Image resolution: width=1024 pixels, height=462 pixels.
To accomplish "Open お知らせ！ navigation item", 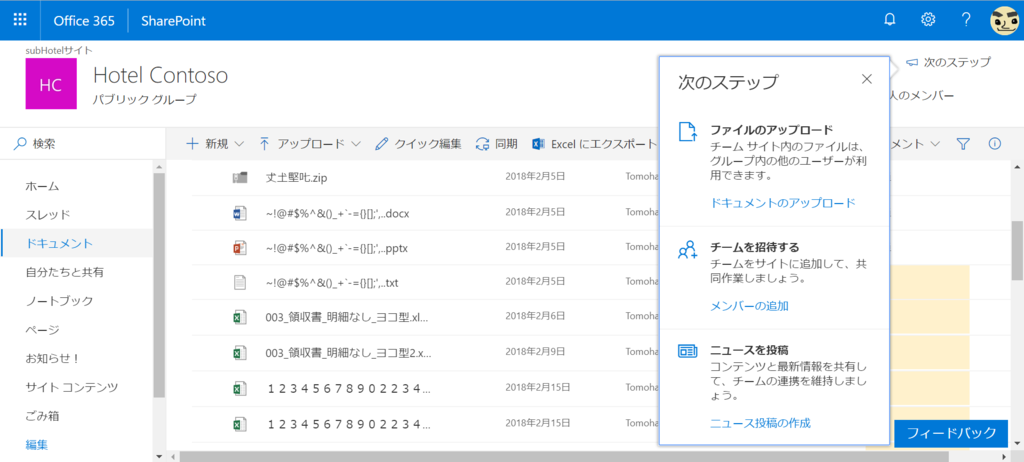I will click(52, 358).
